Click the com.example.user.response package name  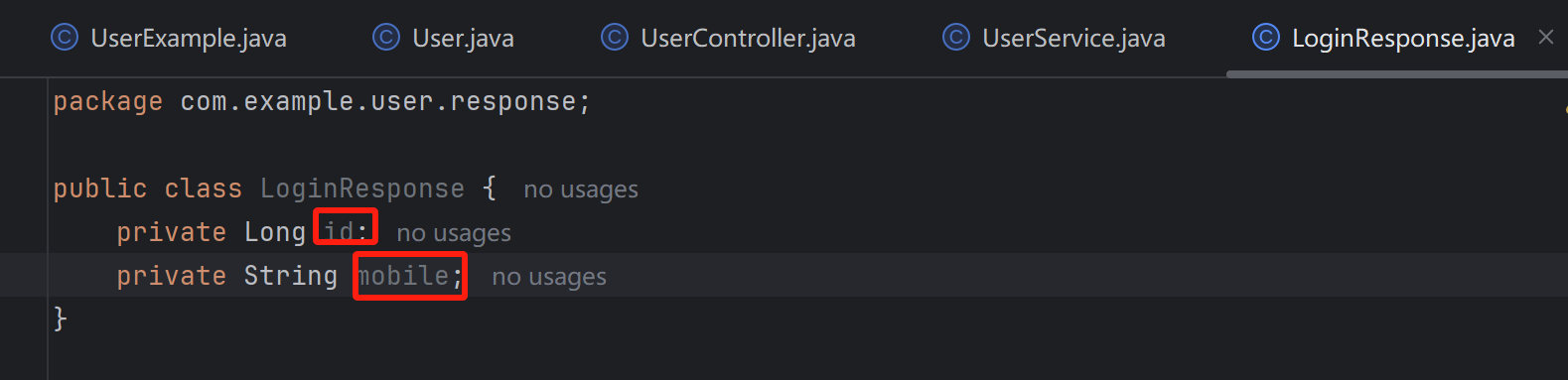[378, 102]
